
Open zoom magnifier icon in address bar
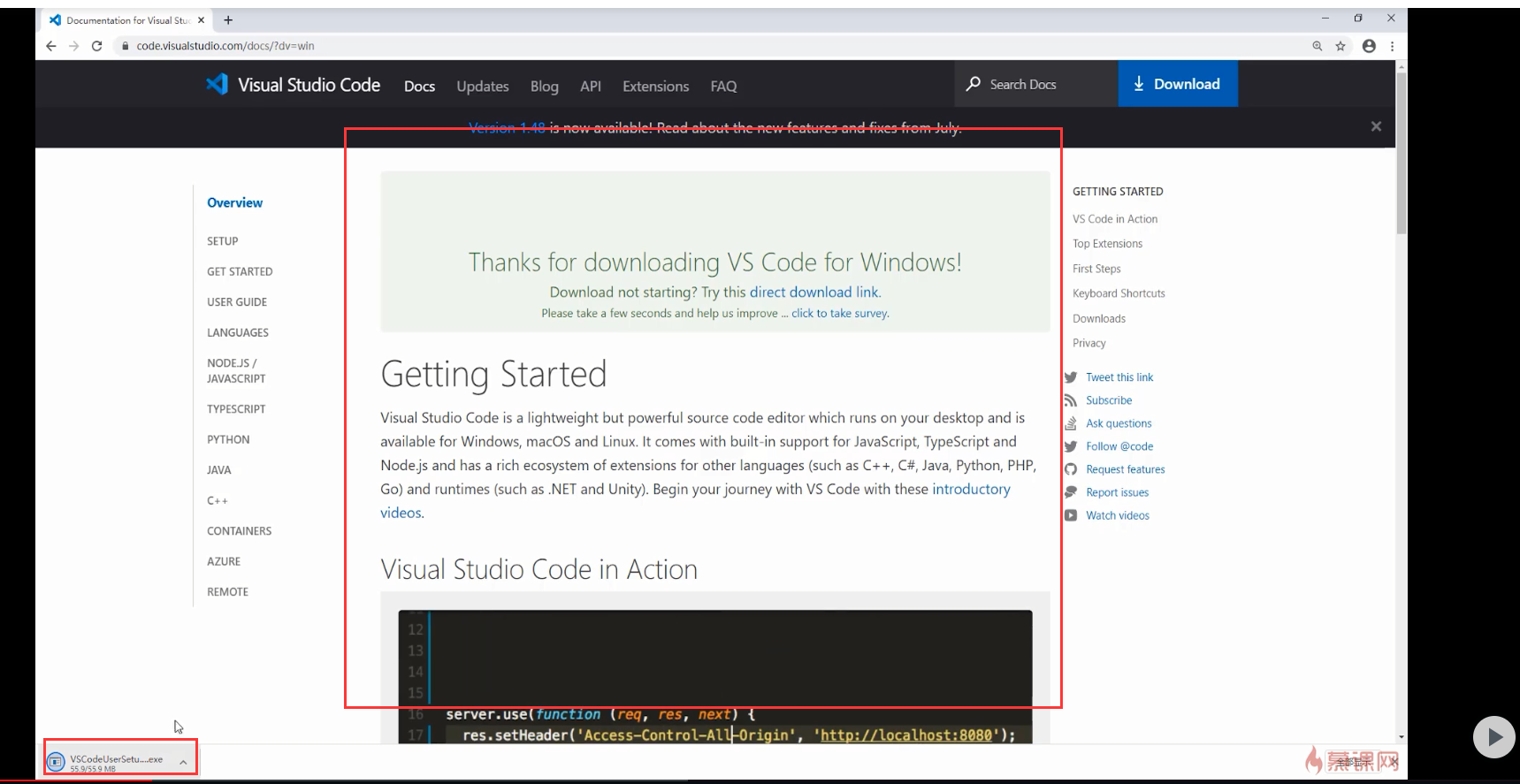(x=1318, y=46)
